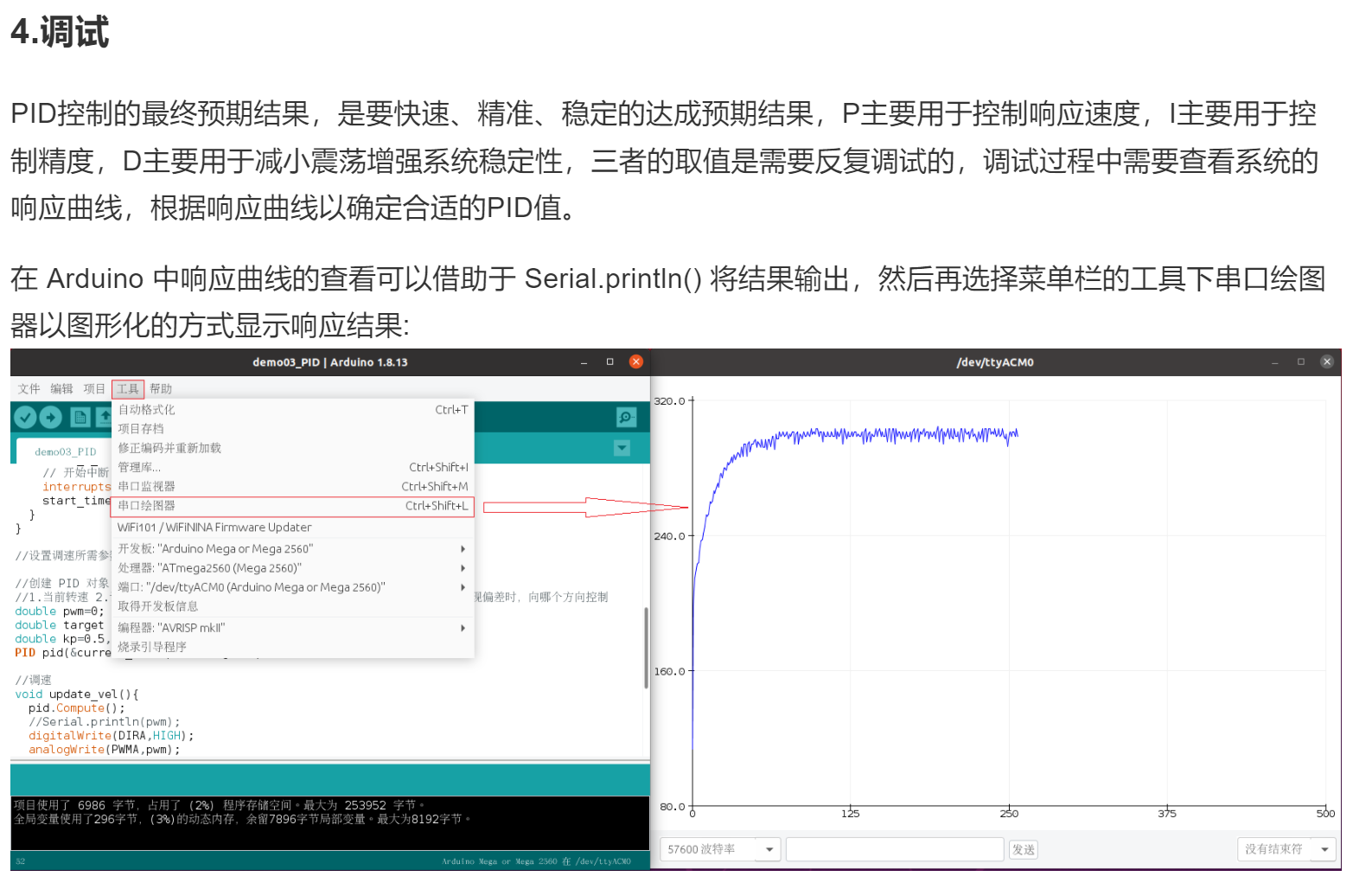Screen dimensions: 1372x889
Task: Select 修正编码并重新加载 menu entry
Action: pos(293,448)
